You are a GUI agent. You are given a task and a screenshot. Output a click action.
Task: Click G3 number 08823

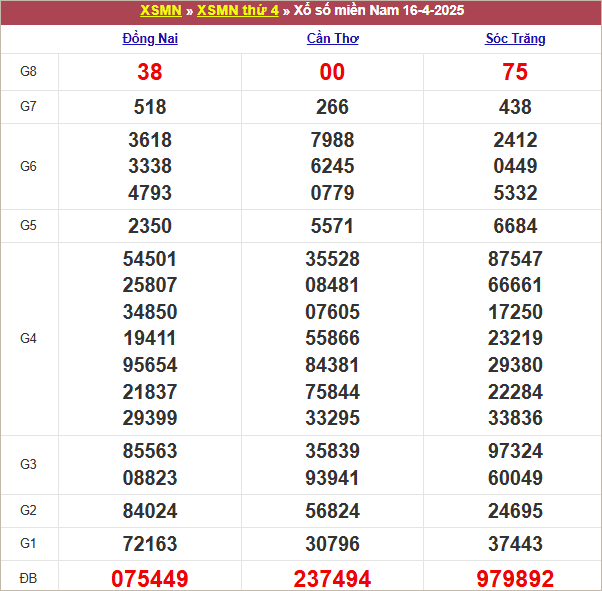[x=150, y=478]
